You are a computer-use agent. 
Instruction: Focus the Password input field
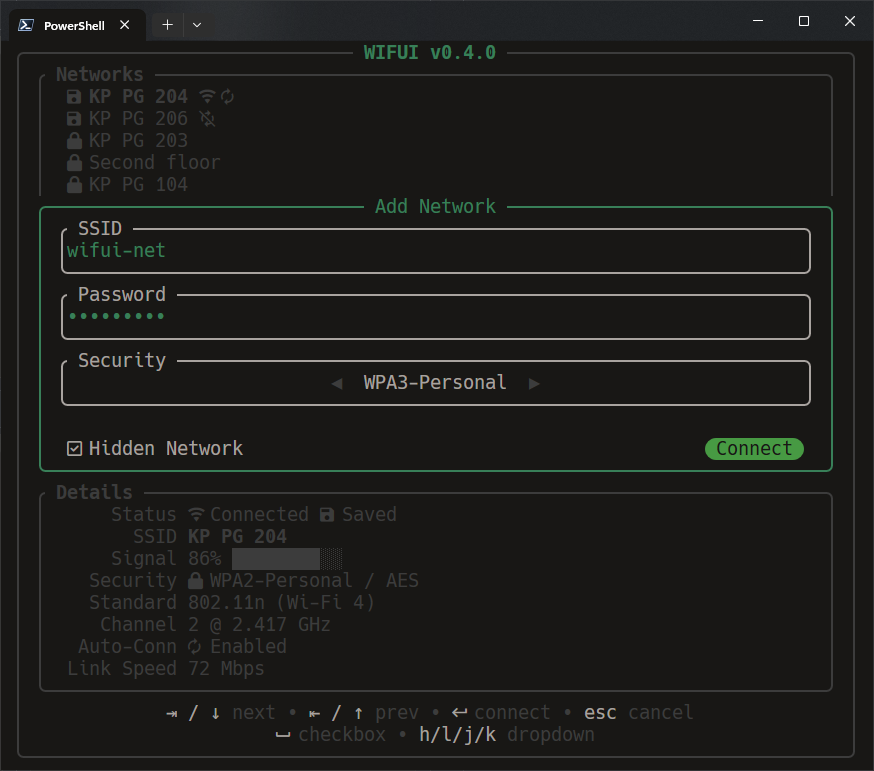coord(436,317)
